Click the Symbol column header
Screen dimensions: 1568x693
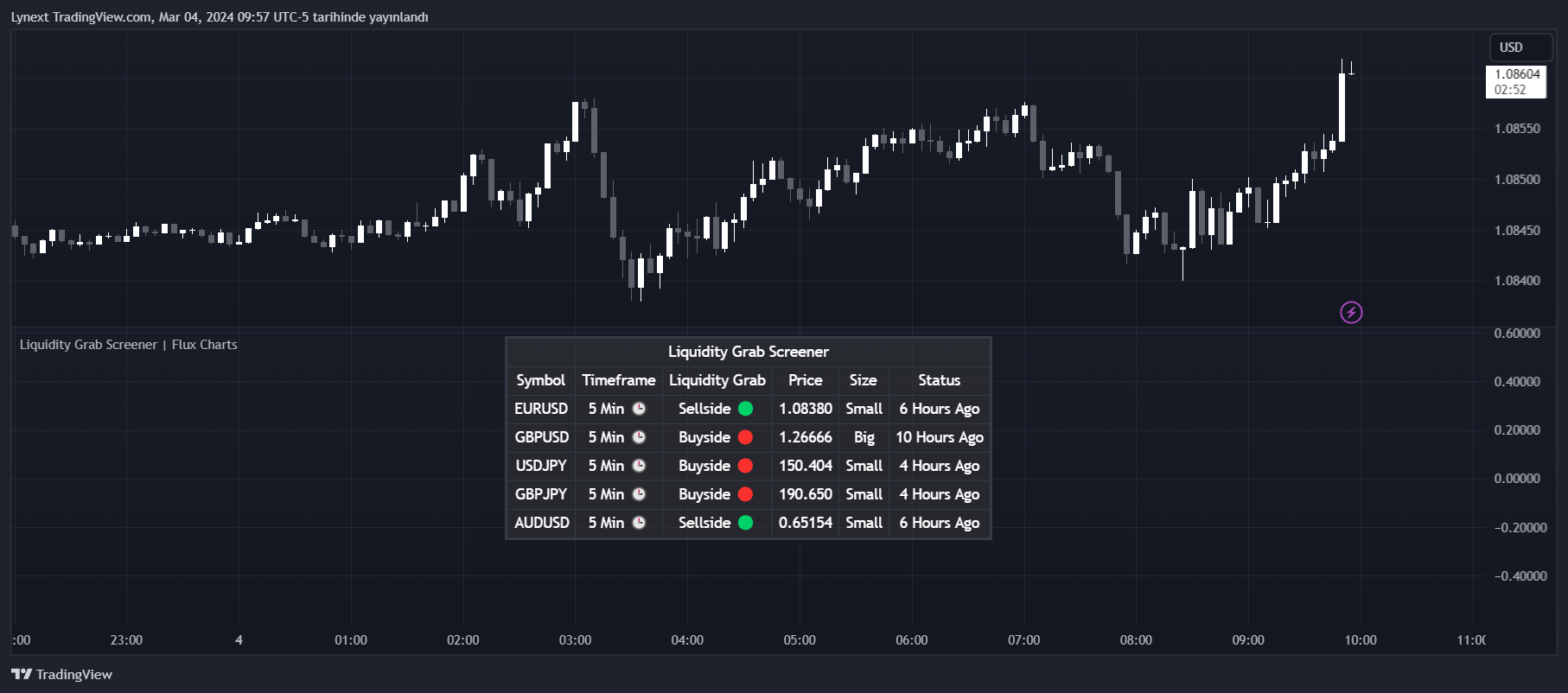[540, 380]
